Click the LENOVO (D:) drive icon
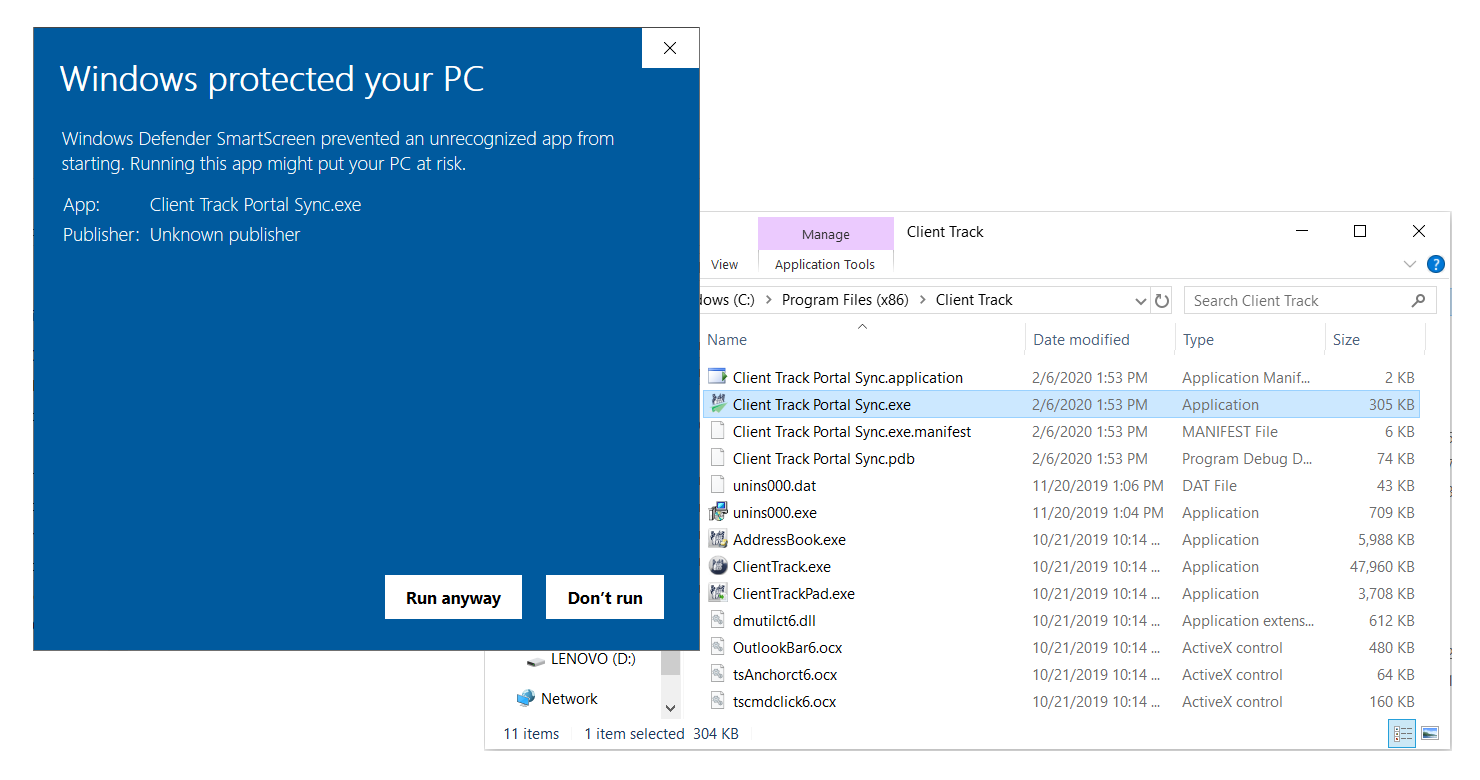The image size is (1480, 780). [535, 661]
